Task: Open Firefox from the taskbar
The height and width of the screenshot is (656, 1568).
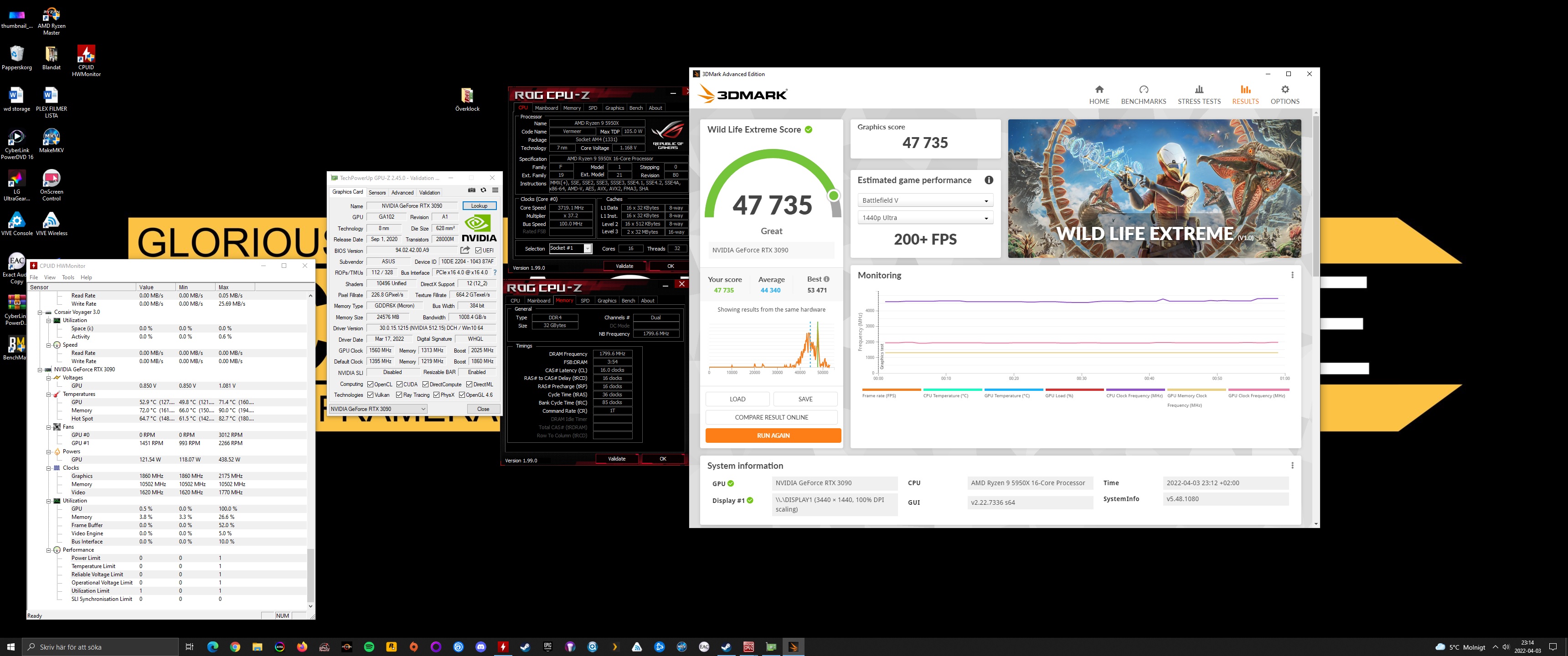Action: pyautogui.click(x=302, y=647)
